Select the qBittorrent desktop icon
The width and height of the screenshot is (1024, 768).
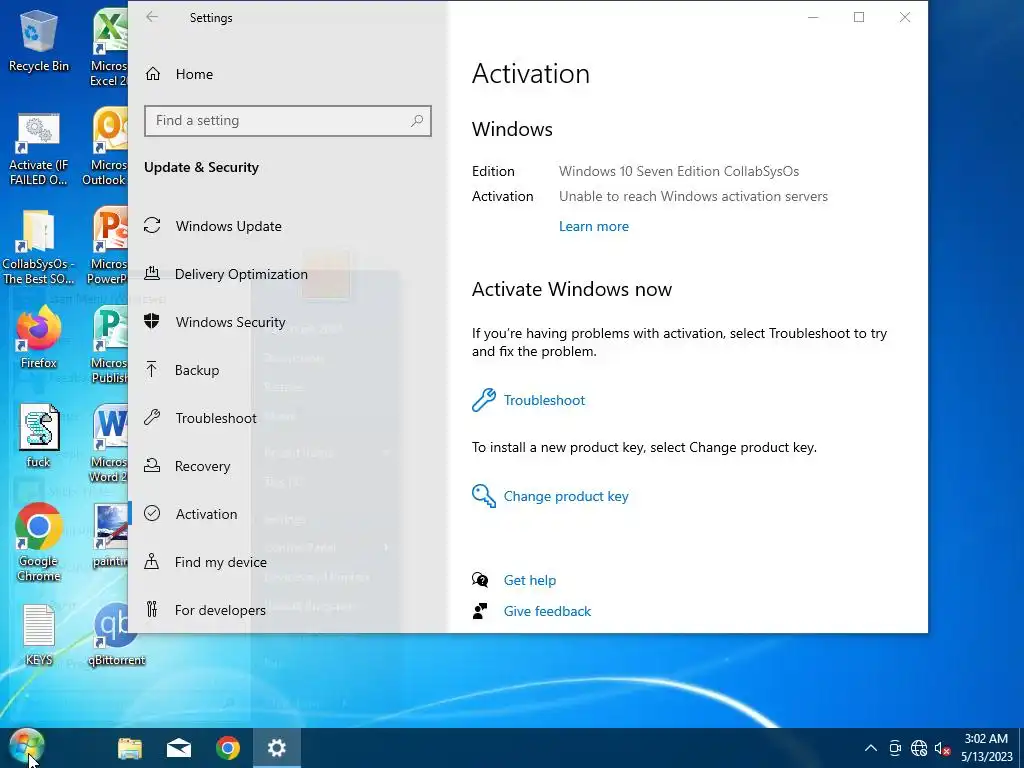(116, 635)
